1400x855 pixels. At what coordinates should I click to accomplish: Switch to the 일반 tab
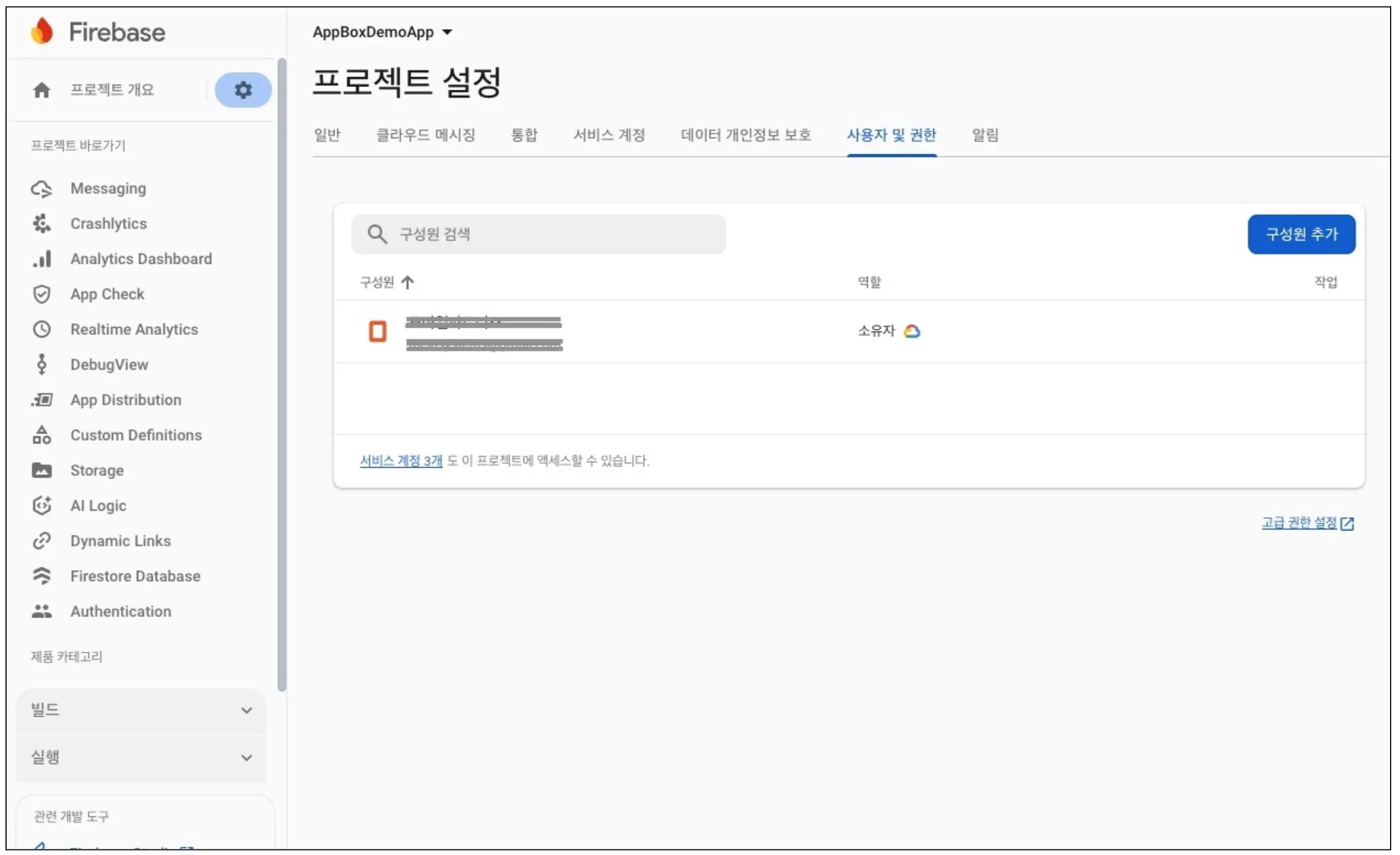(327, 136)
